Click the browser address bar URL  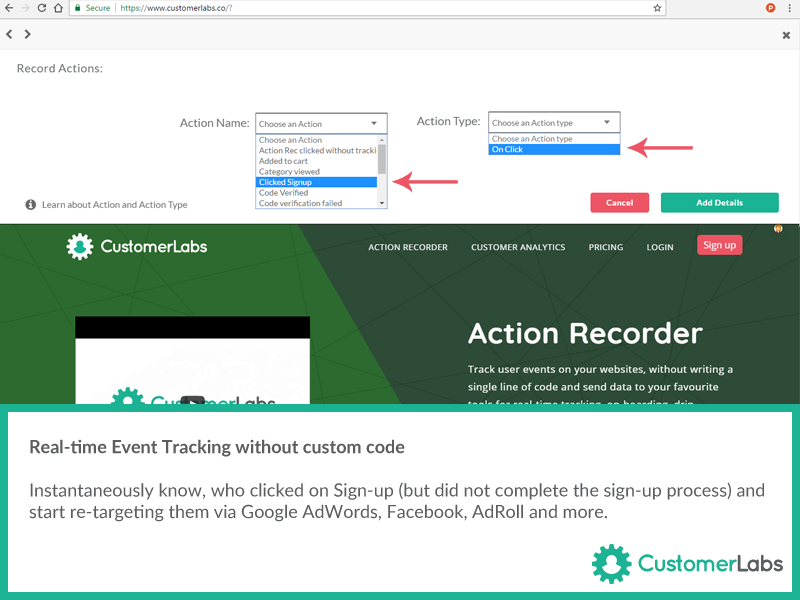click(176, 8)
